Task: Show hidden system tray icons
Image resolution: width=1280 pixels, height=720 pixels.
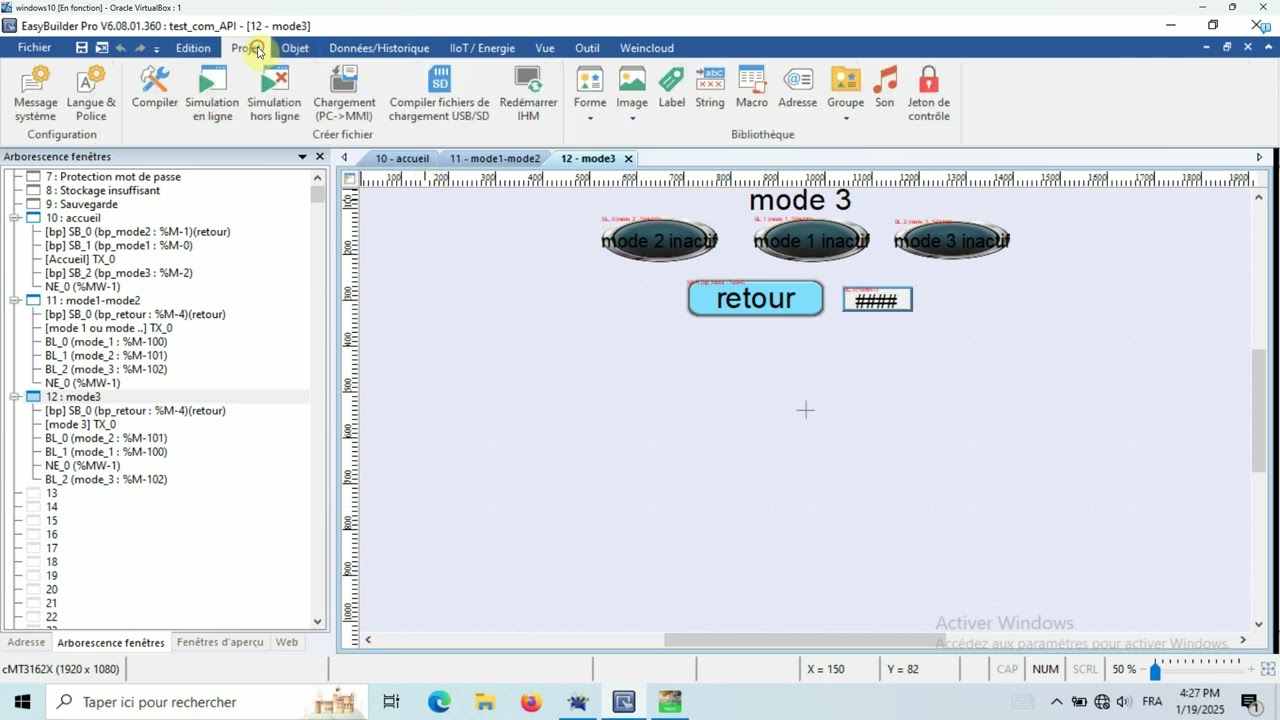Action: tap(1057, 702)
